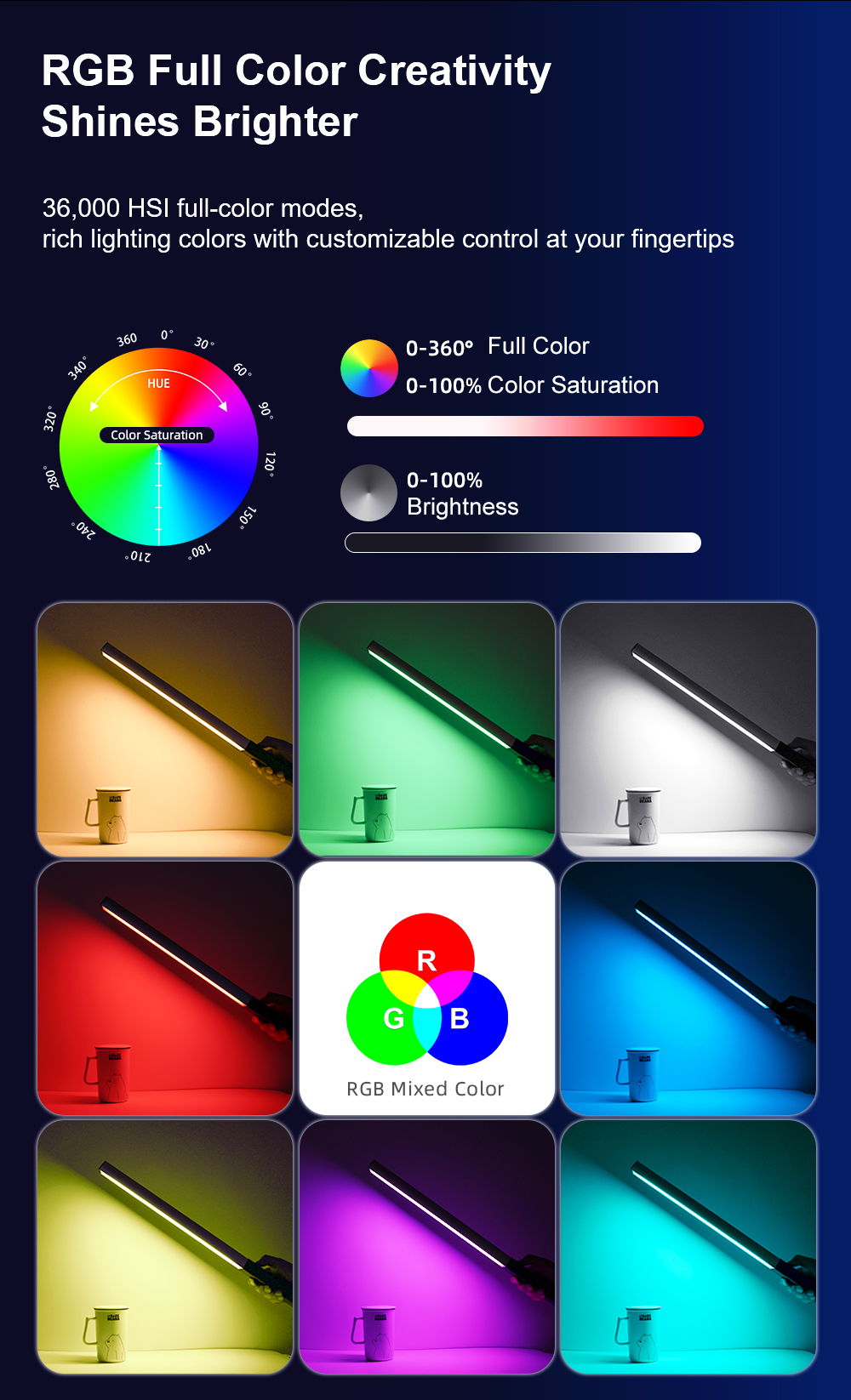
Task: Click the RGB Mixed Color caption
Action: point(425,1089)
